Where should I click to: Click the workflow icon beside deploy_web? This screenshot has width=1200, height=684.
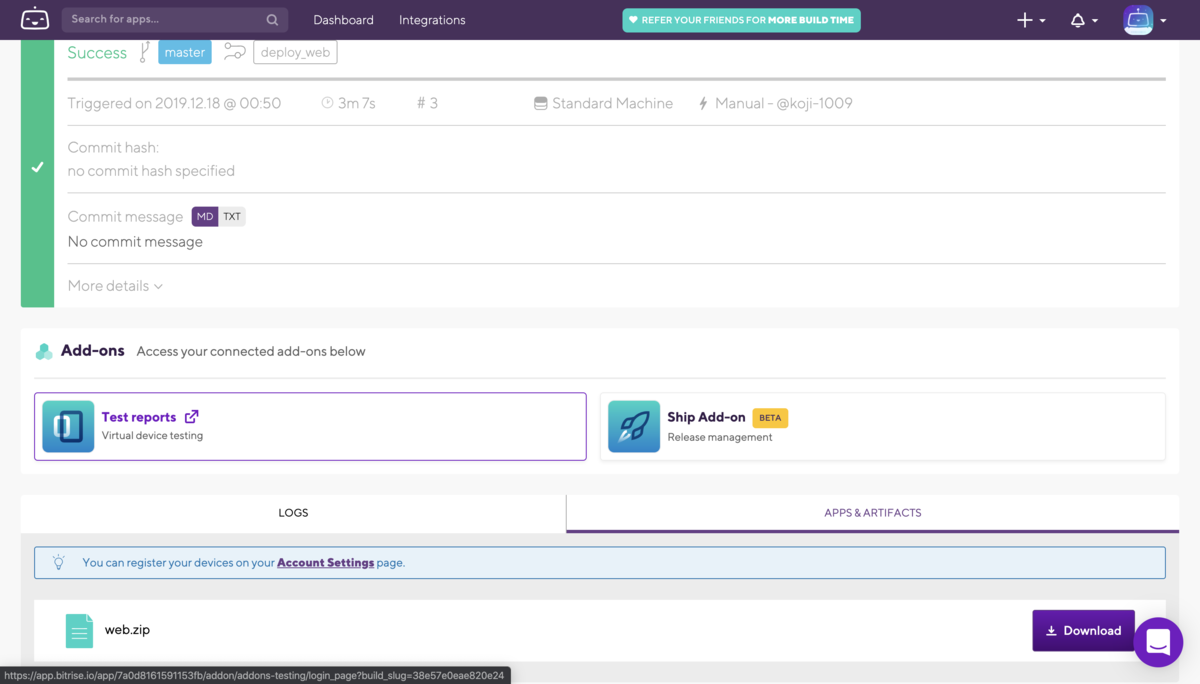pyautogui.click(x=234, y=52)
